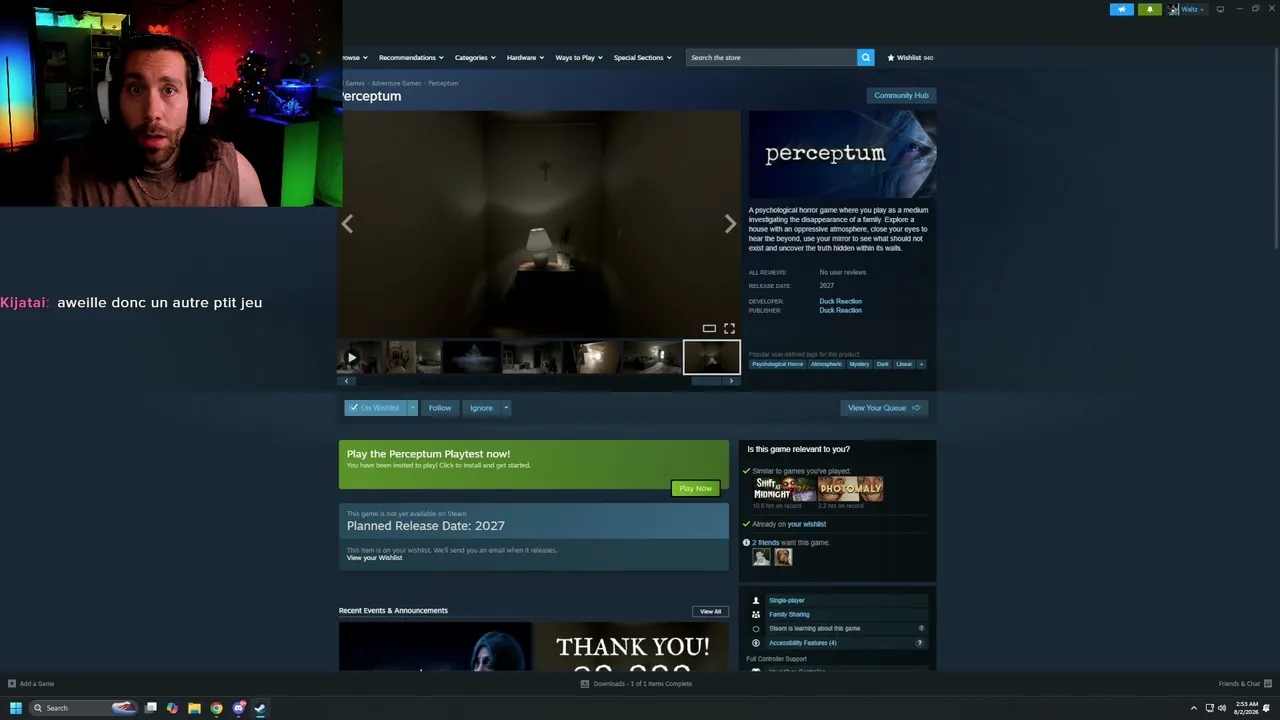Viewport: 1280px width, 720px height.
Task: Open the Shift at Midnight similar game image
Action: (783, 488)
